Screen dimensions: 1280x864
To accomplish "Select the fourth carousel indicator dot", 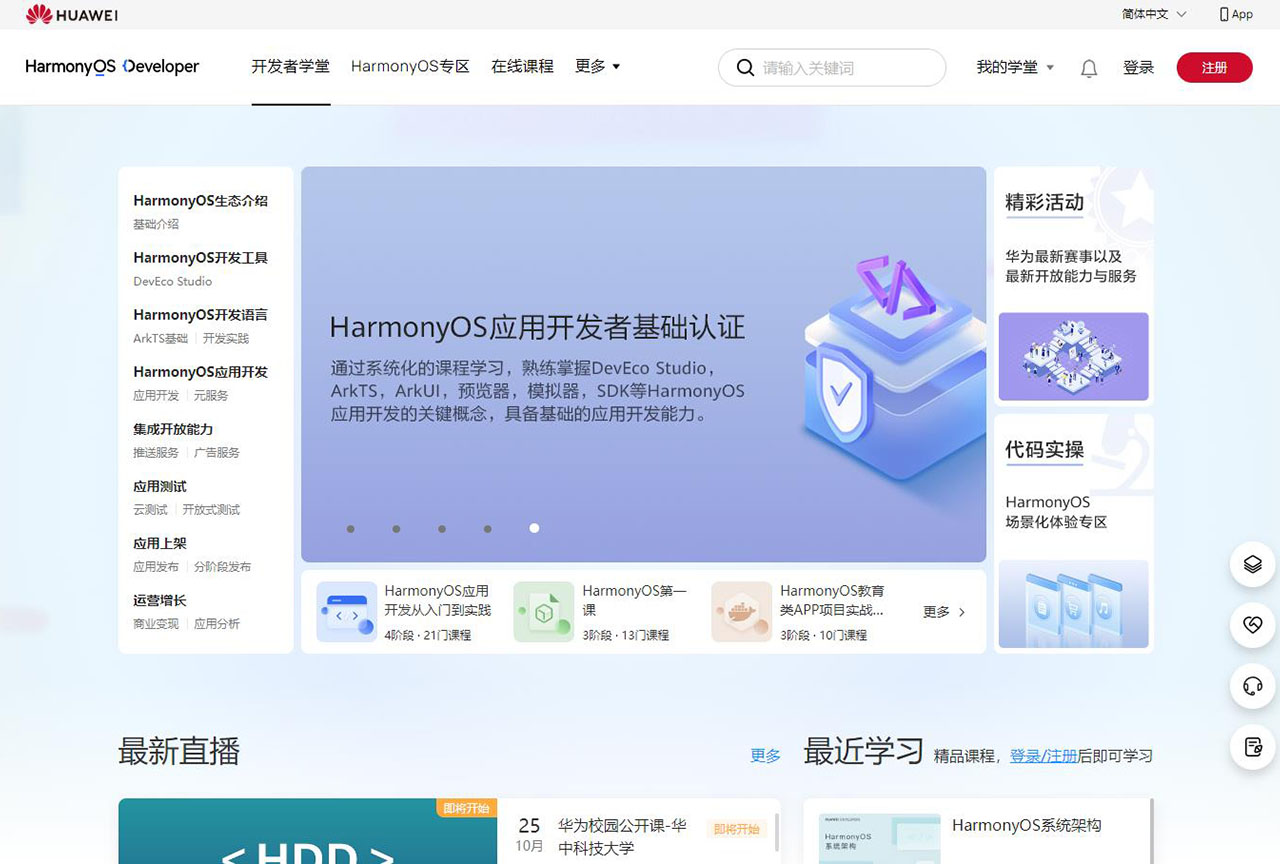I will tap(488, 529).
